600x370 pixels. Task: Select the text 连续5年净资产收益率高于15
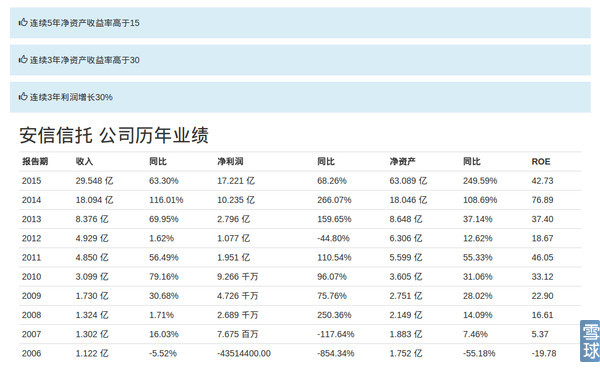pos(85,23)
